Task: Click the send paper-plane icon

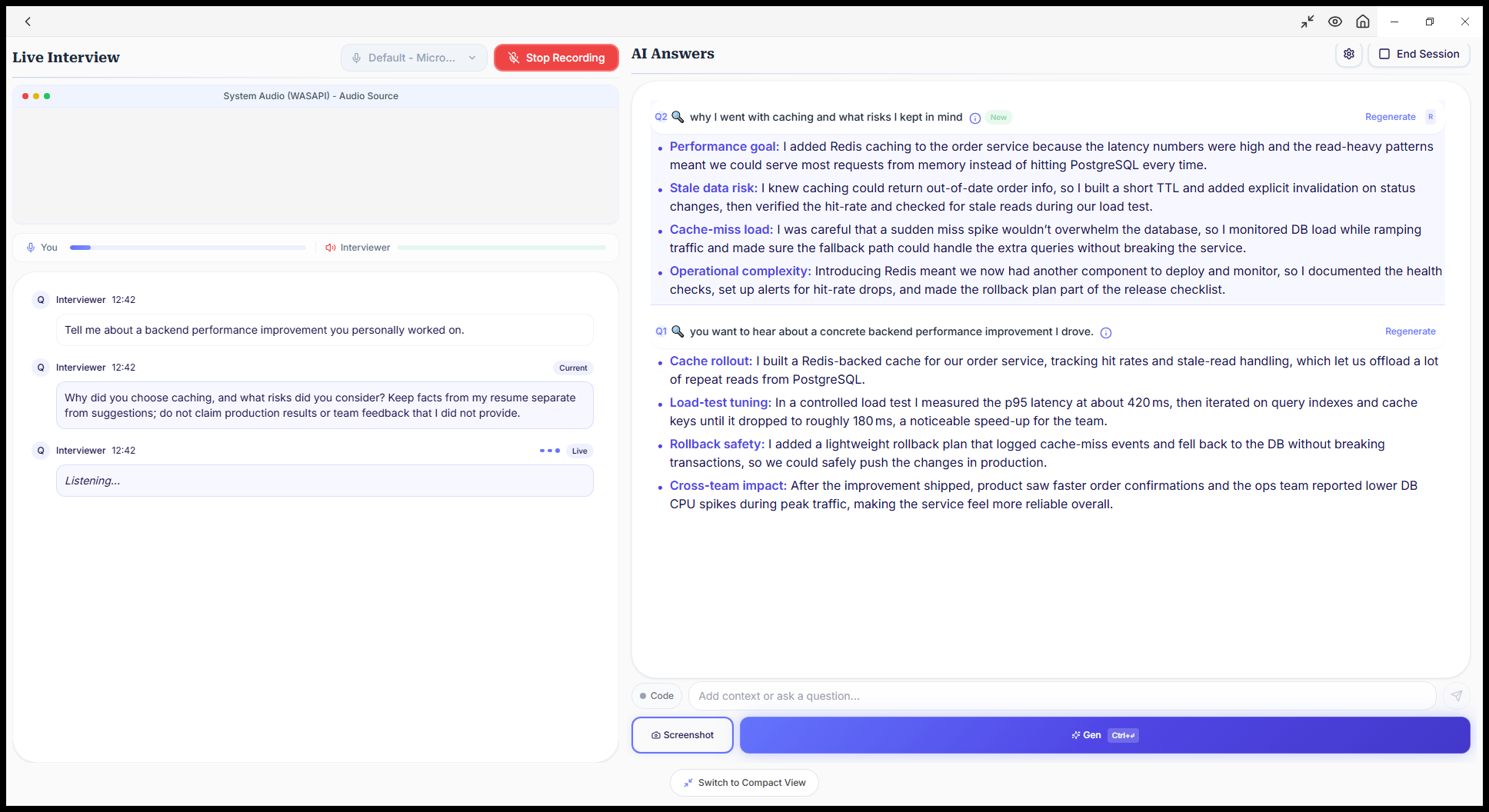Action: pyautogui.click(x=1456, y=696)
